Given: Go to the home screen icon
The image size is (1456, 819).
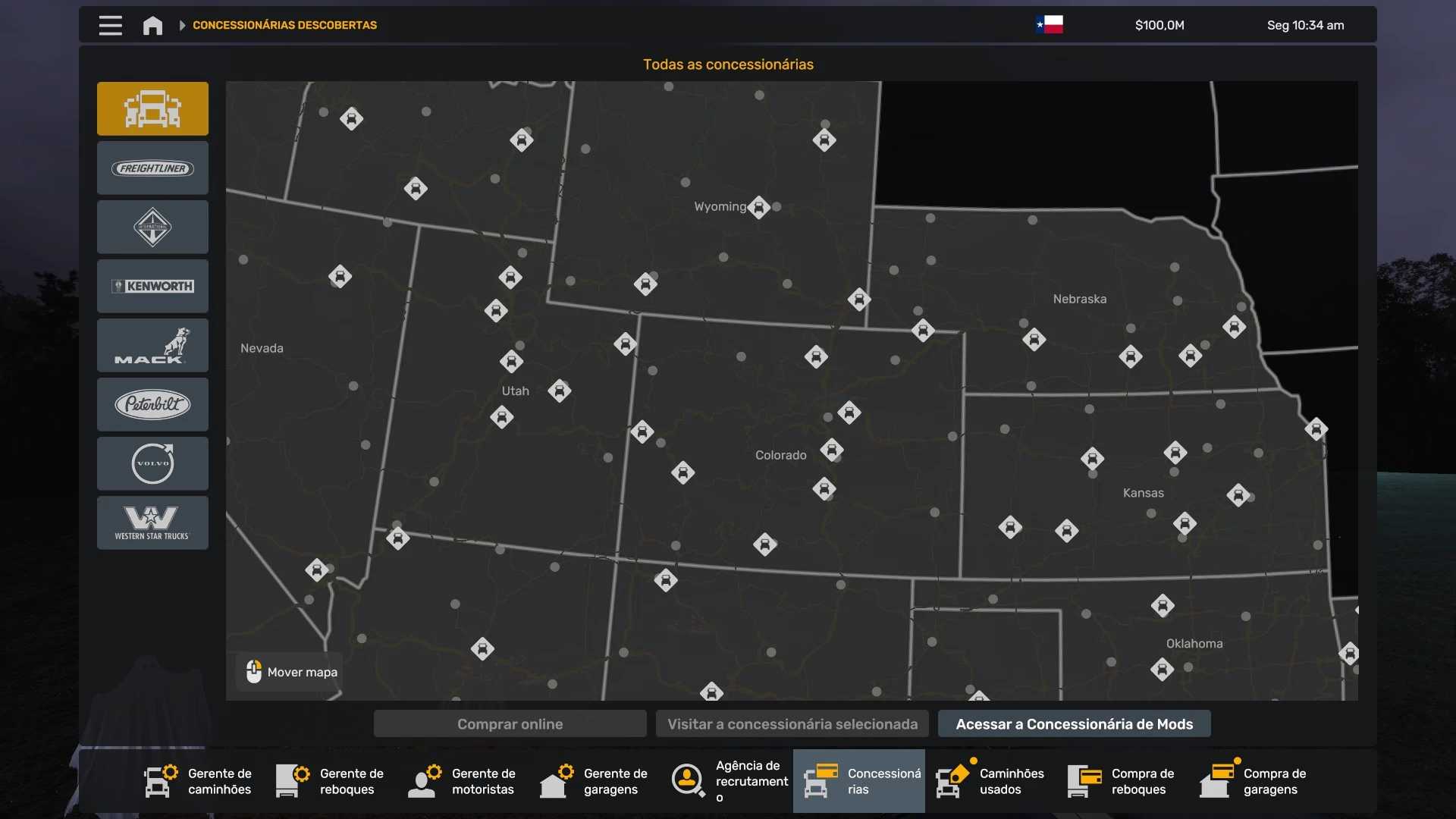Looking at the screenshot, I should coord(152,26).
